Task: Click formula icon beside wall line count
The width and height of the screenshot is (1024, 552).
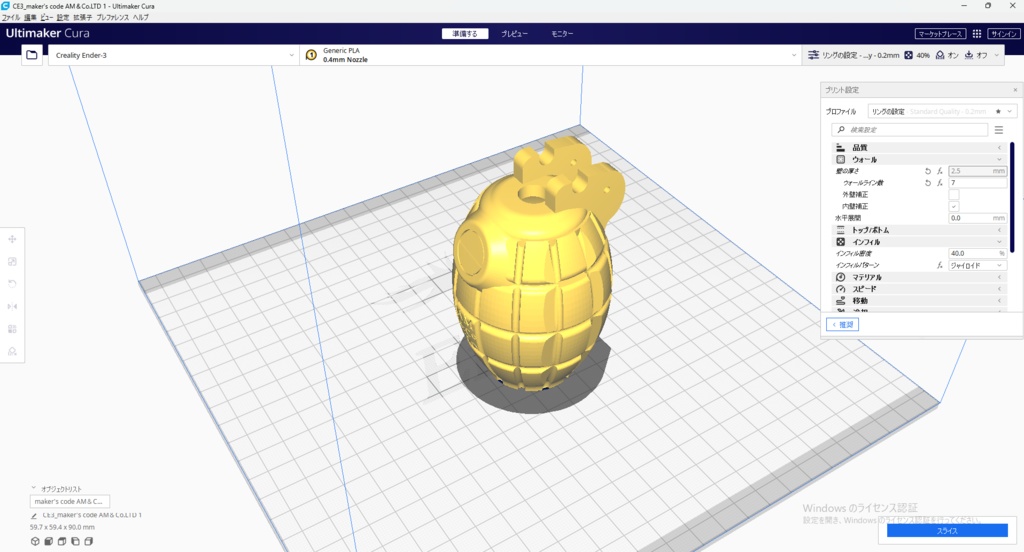Action: coord(940,183)
